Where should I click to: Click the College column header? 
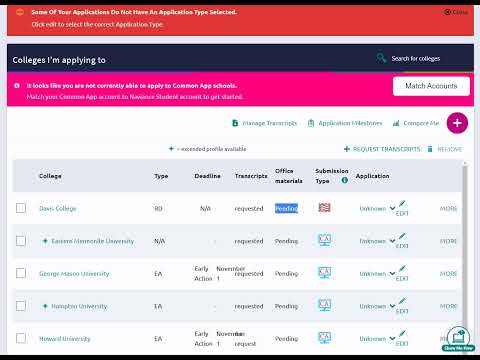(50, 176)
